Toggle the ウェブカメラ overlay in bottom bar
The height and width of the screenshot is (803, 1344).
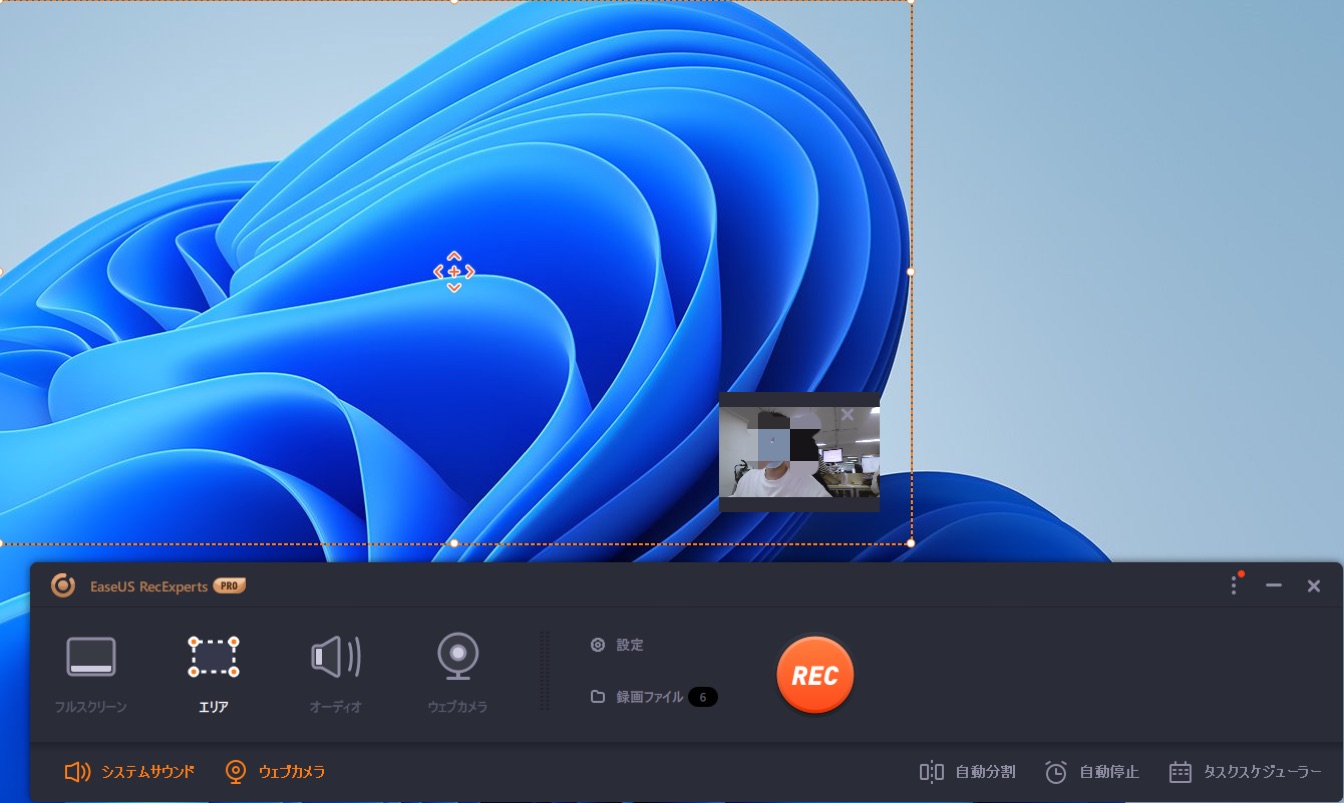pos(275,772)
